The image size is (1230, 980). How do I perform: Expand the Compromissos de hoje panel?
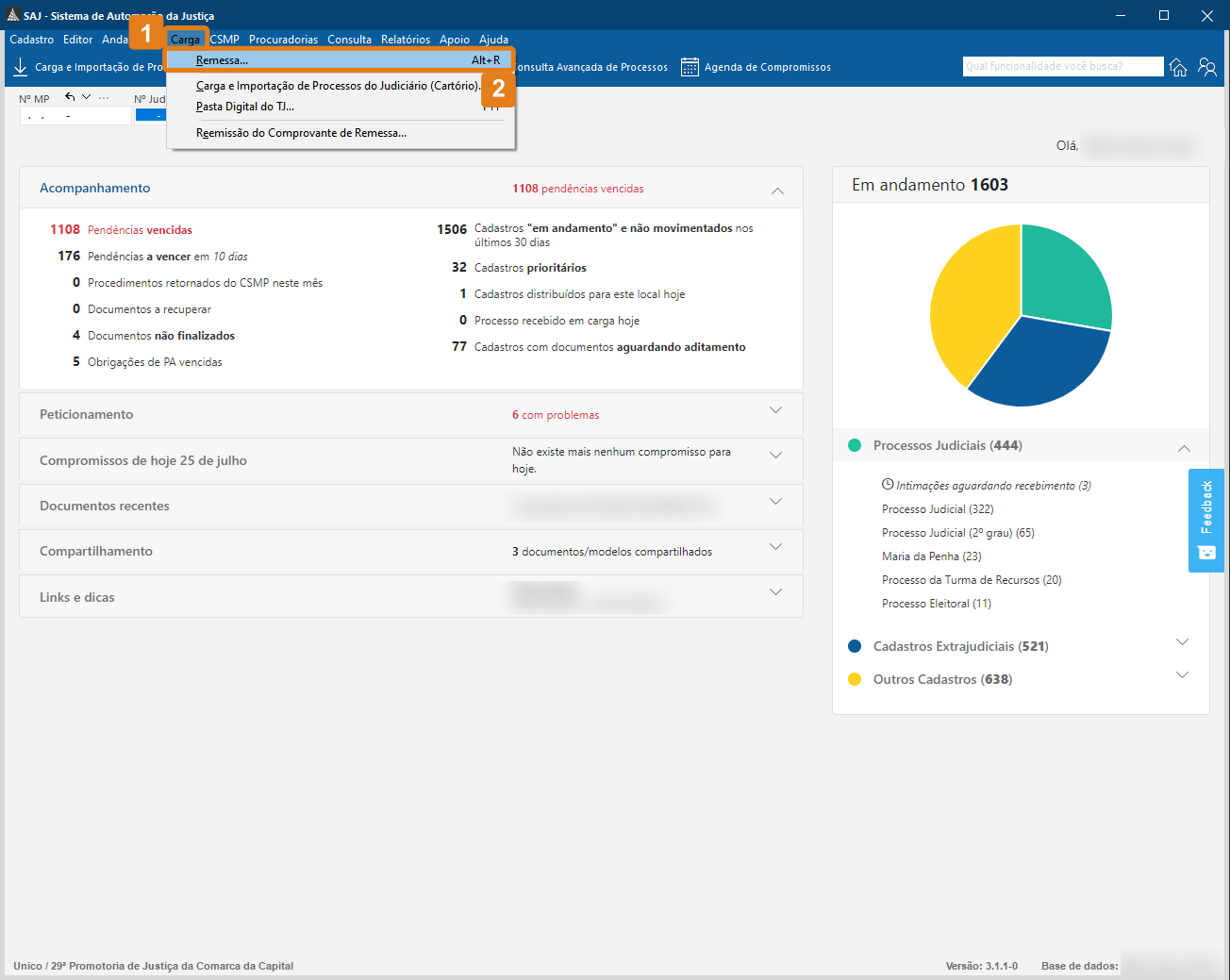[x=775, y=455]
